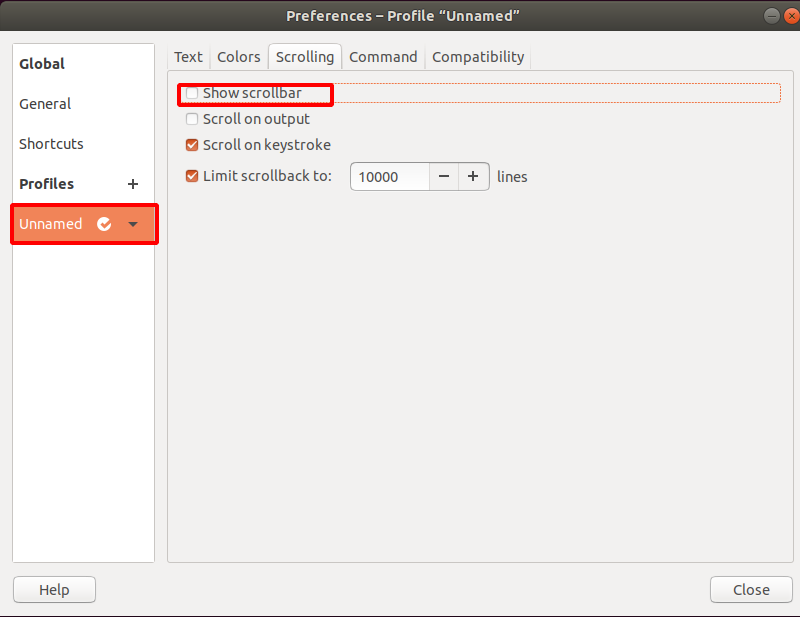800x617 pixels.
Task: Uncheck Limit scrollback to option
Action: point(192,177)
